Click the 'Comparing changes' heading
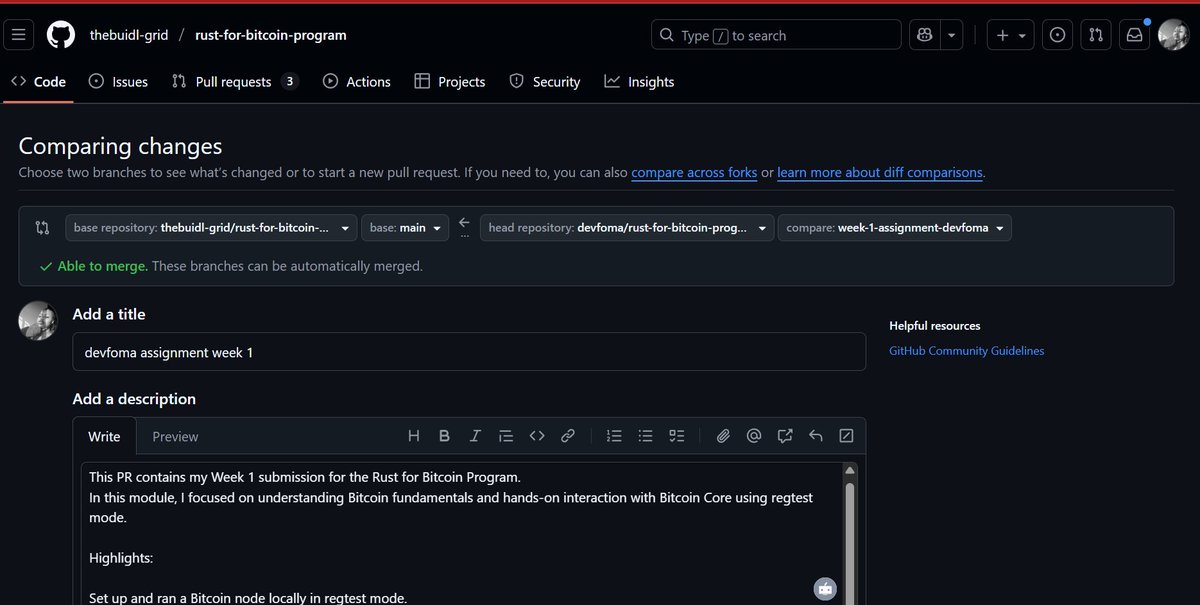Screen dimensions: 1200x605 coord(120,146)
